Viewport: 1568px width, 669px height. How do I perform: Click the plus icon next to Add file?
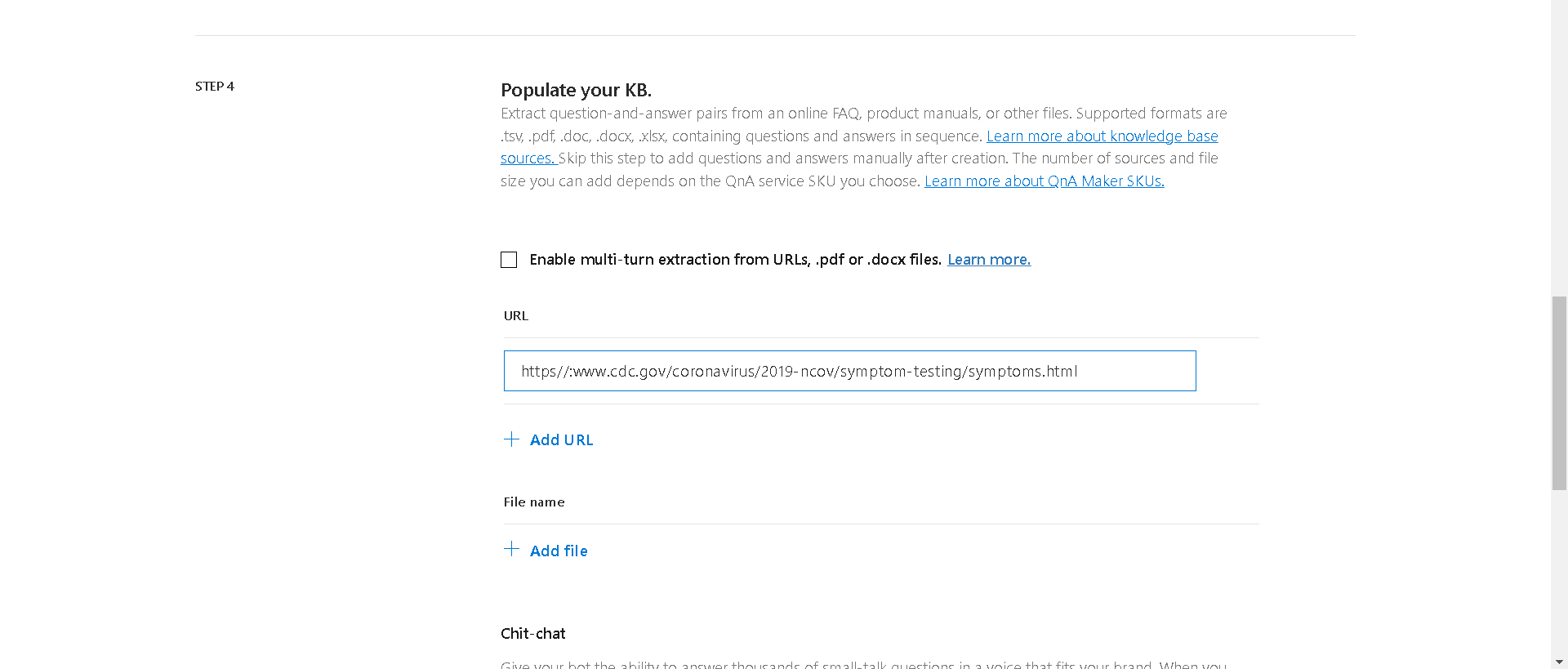point(511,550)
